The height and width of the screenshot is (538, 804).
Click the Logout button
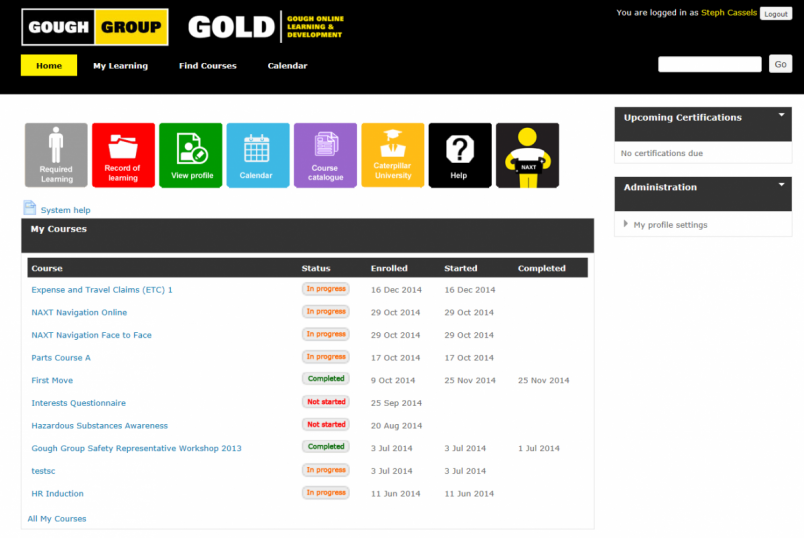point(776,14)
